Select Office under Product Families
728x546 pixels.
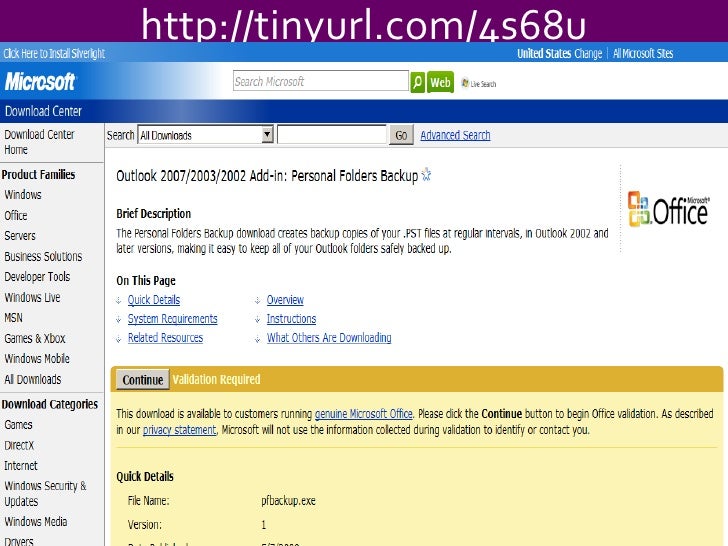pos(16,215)
